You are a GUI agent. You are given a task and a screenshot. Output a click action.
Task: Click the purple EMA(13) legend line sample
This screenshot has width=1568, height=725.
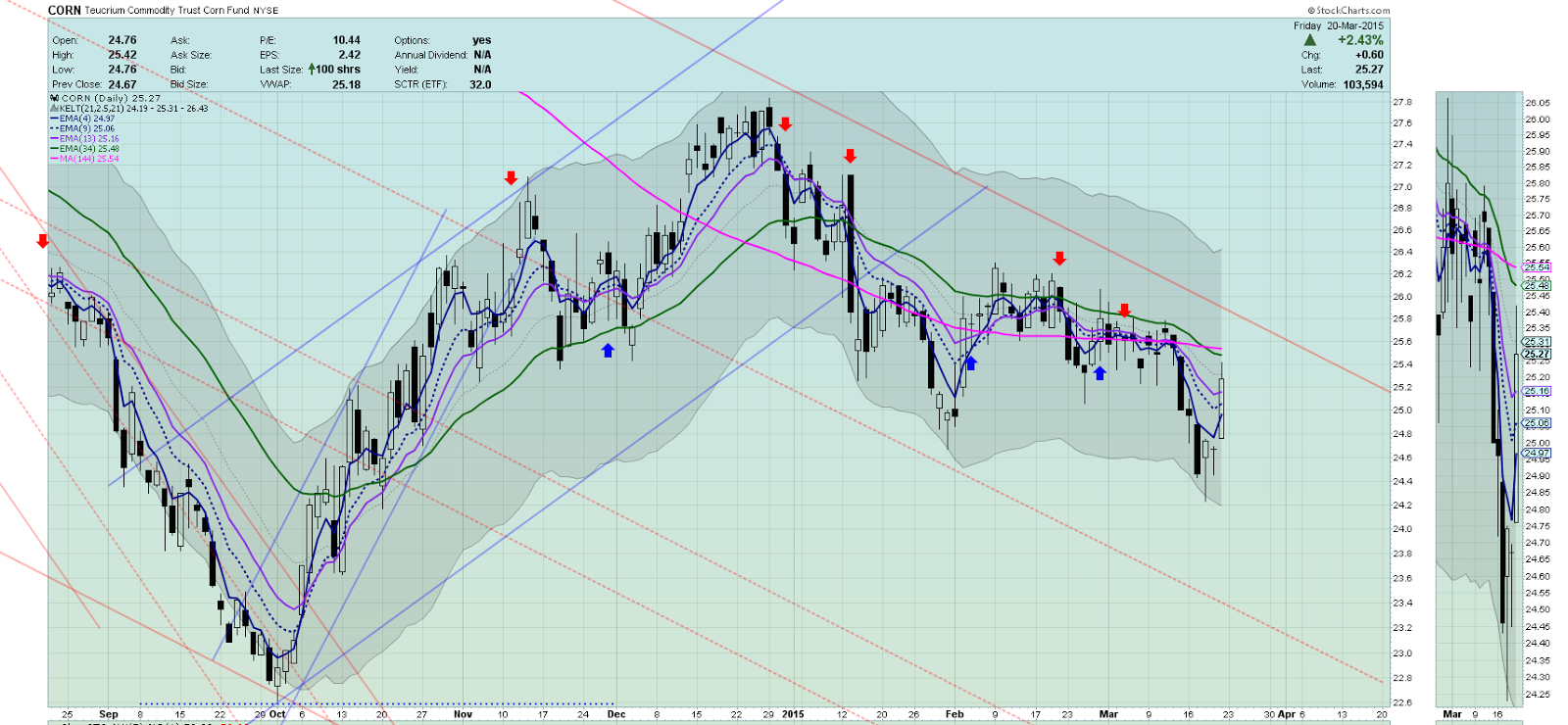pos(54,139)
